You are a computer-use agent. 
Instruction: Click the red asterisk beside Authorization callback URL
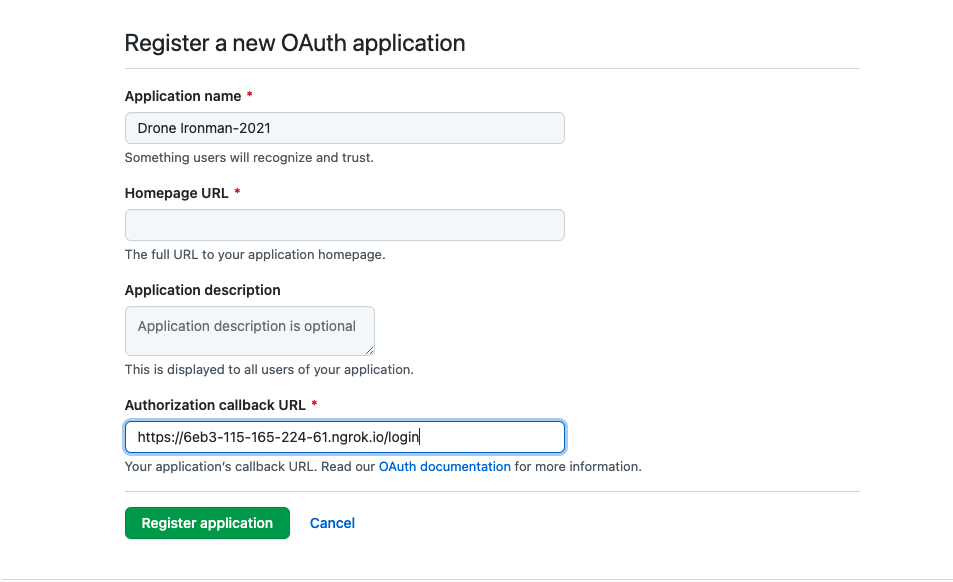pyautogui.click(x=315, y=405)
